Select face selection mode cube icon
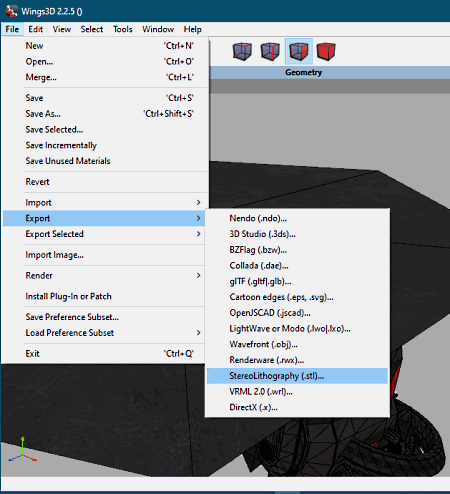The image size is (450, 494). click(x=299, y=51)
